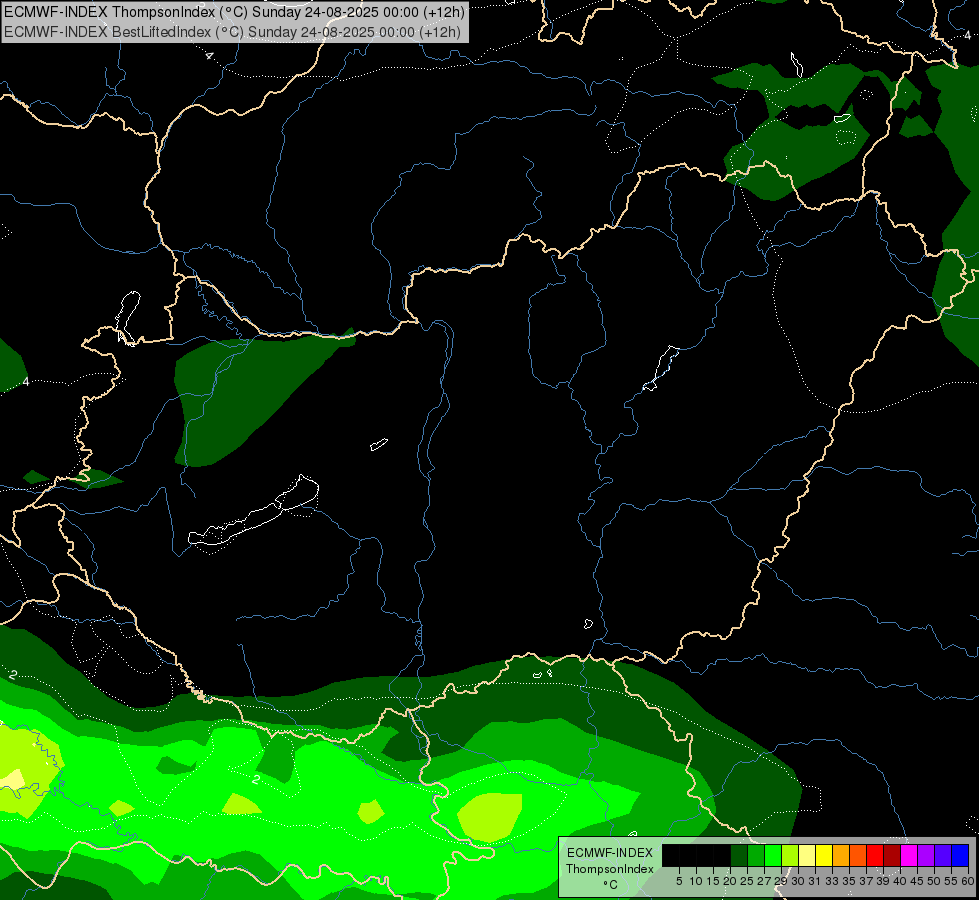Image resolution: width=979 pixels, height=900 pixels.
Task: Click the legend tick value 30
Action: point(799,881)
